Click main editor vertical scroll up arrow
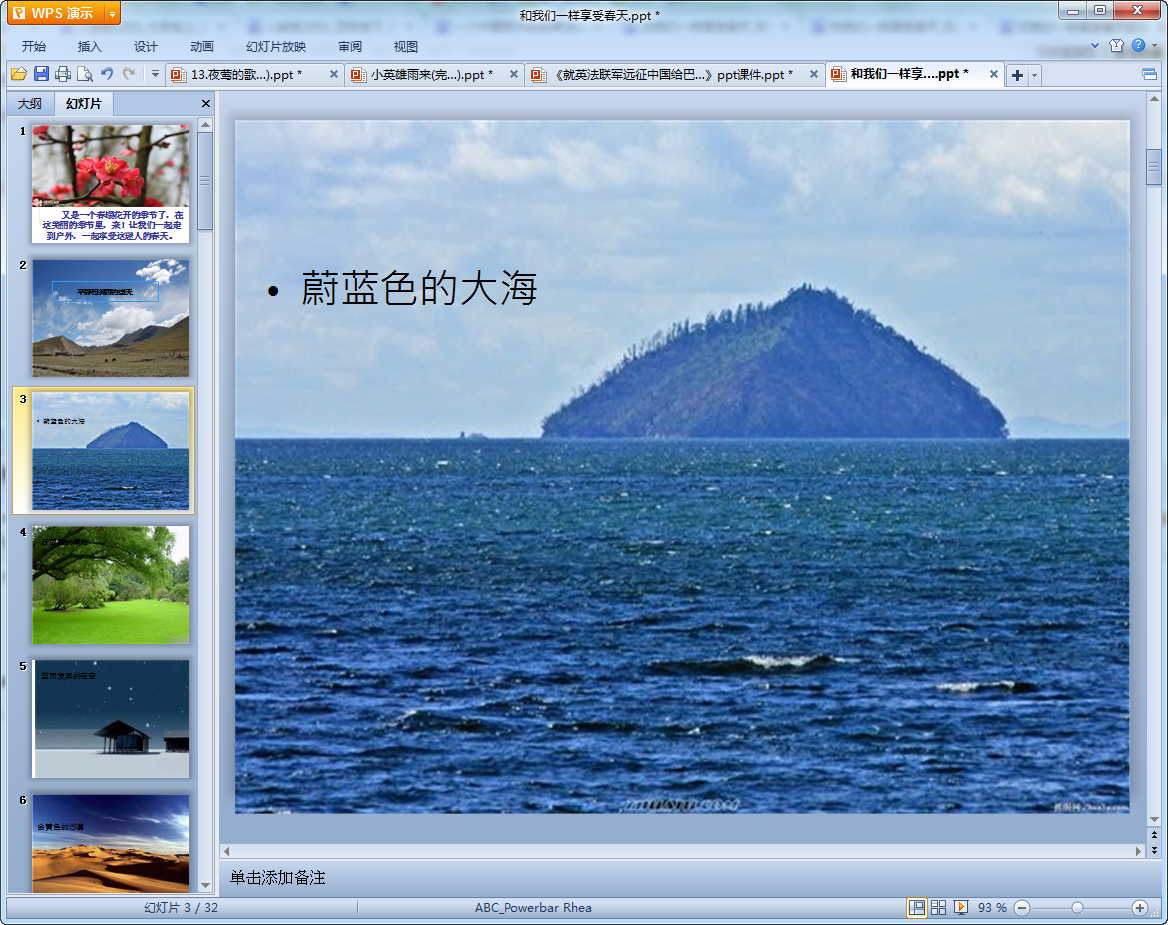The image size is (1168, 925). point(1154,98)
